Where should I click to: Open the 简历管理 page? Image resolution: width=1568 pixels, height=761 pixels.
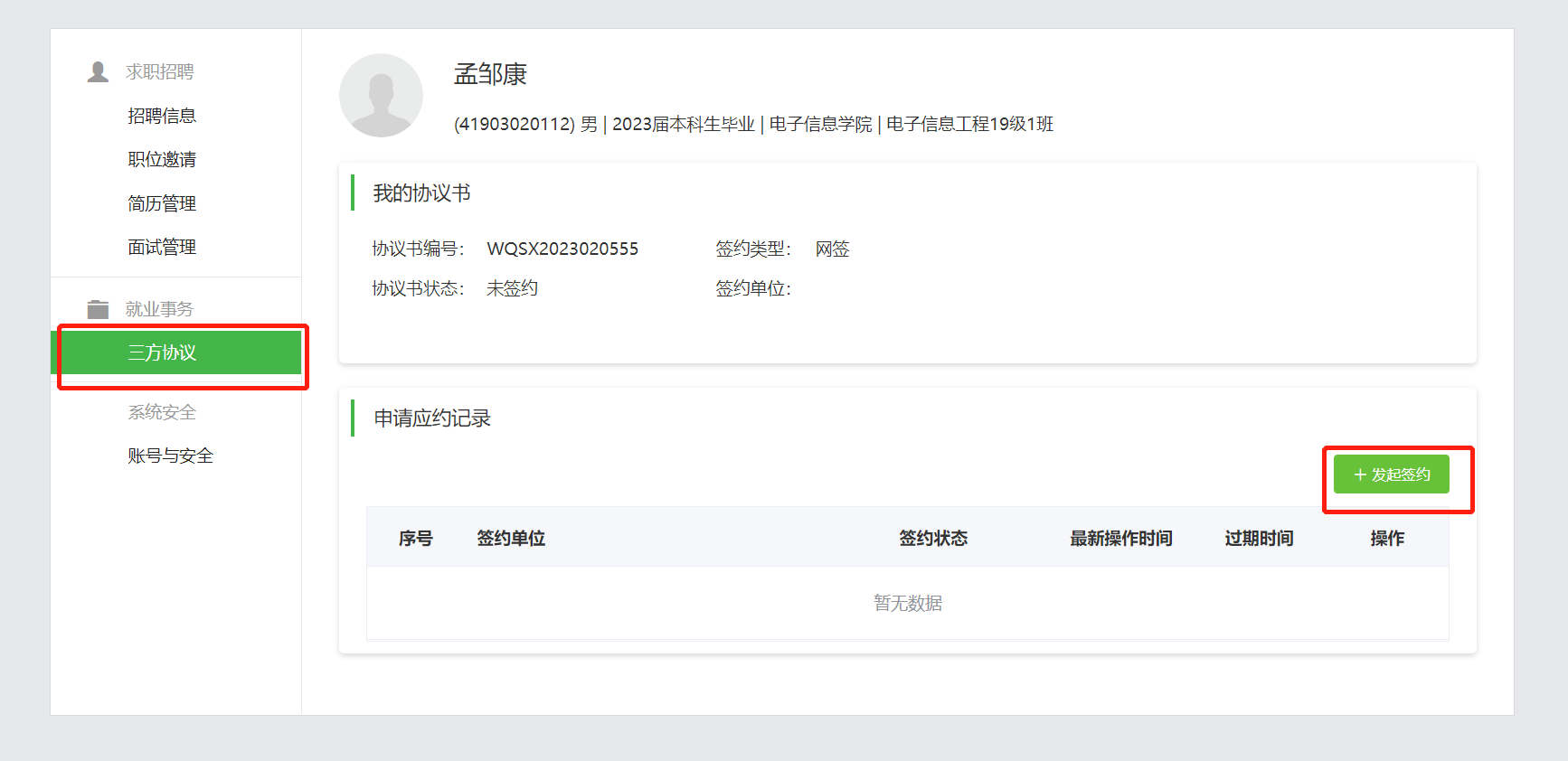pyautogui.click(x=162, y=203)
